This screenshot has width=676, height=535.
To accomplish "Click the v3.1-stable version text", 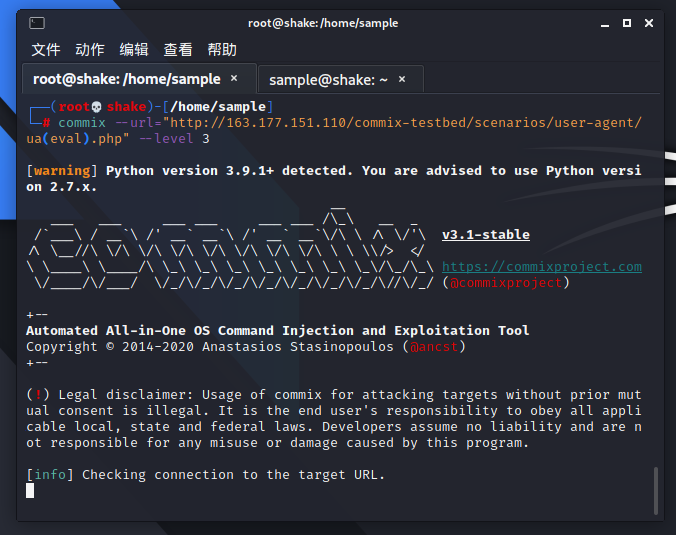I will (x=485, y=235).
